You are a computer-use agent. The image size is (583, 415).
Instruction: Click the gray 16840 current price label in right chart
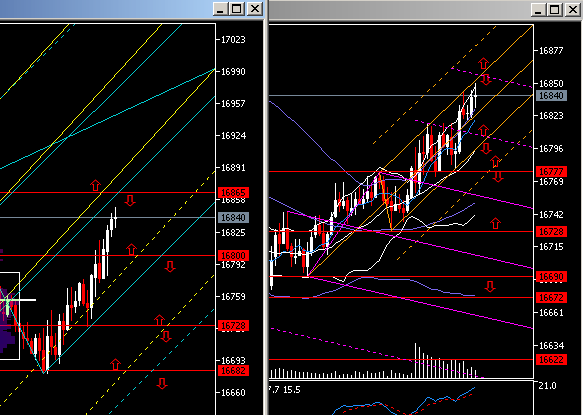[551, 96]
